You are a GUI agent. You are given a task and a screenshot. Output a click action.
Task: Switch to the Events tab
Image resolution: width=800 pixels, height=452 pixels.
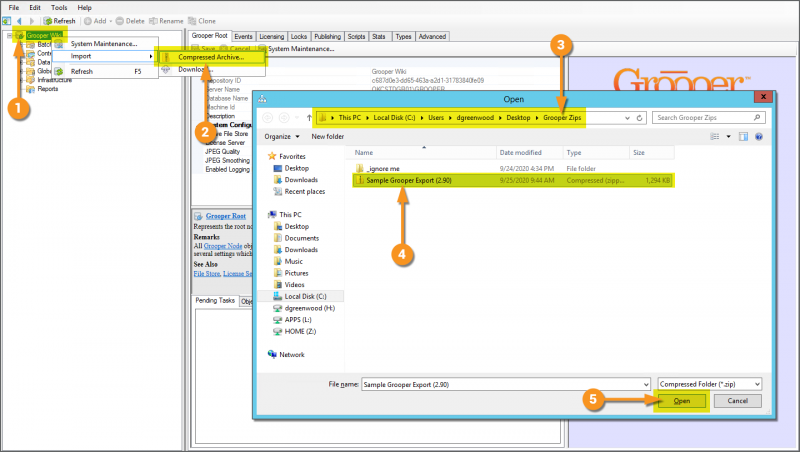[243, 37]
